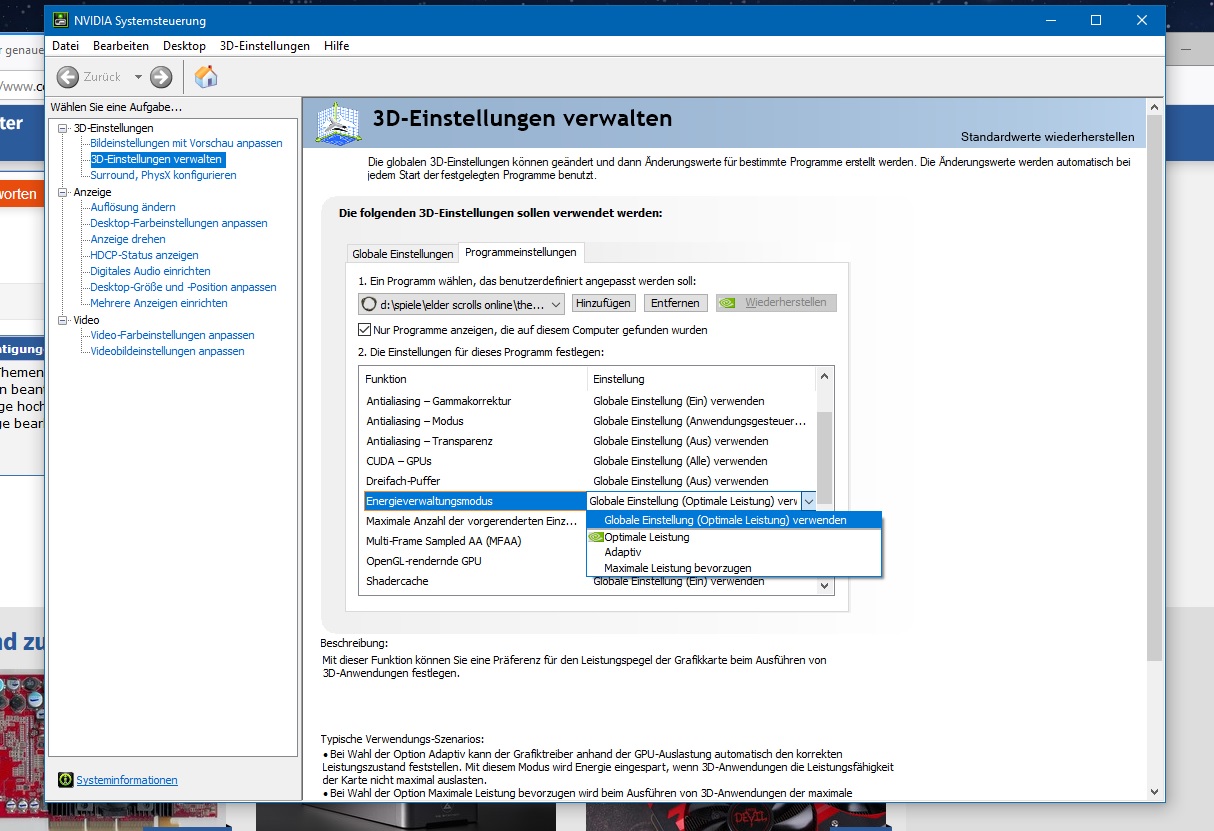
Task: Click the 3D settings header cube icon
Action: [338, 124]
